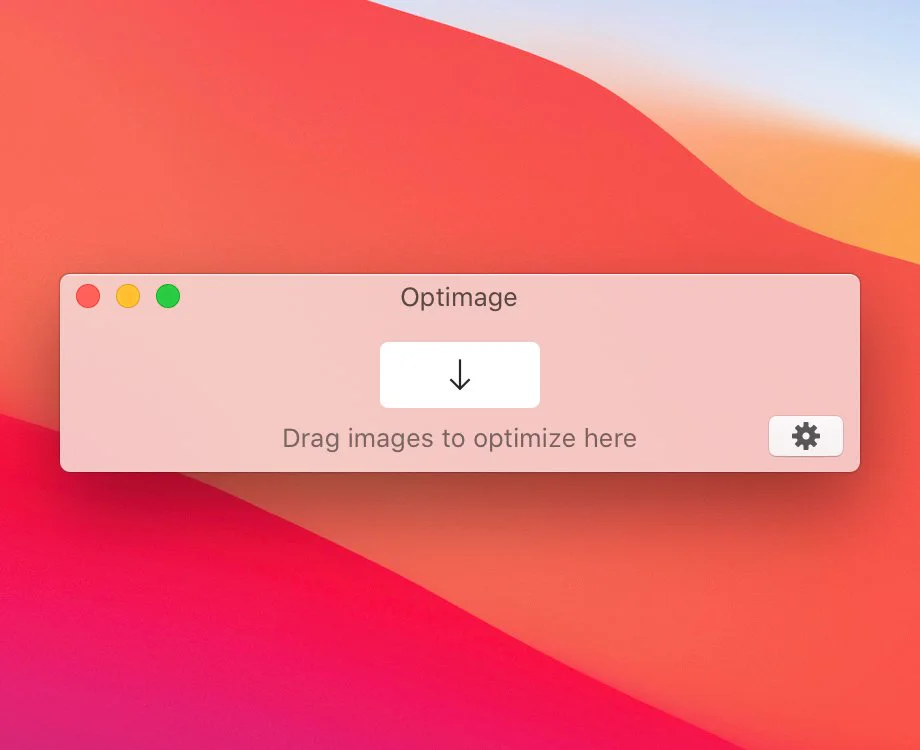
Task: Click the Optimage window title
Action: pyautogui.click(x=459, y=298)
